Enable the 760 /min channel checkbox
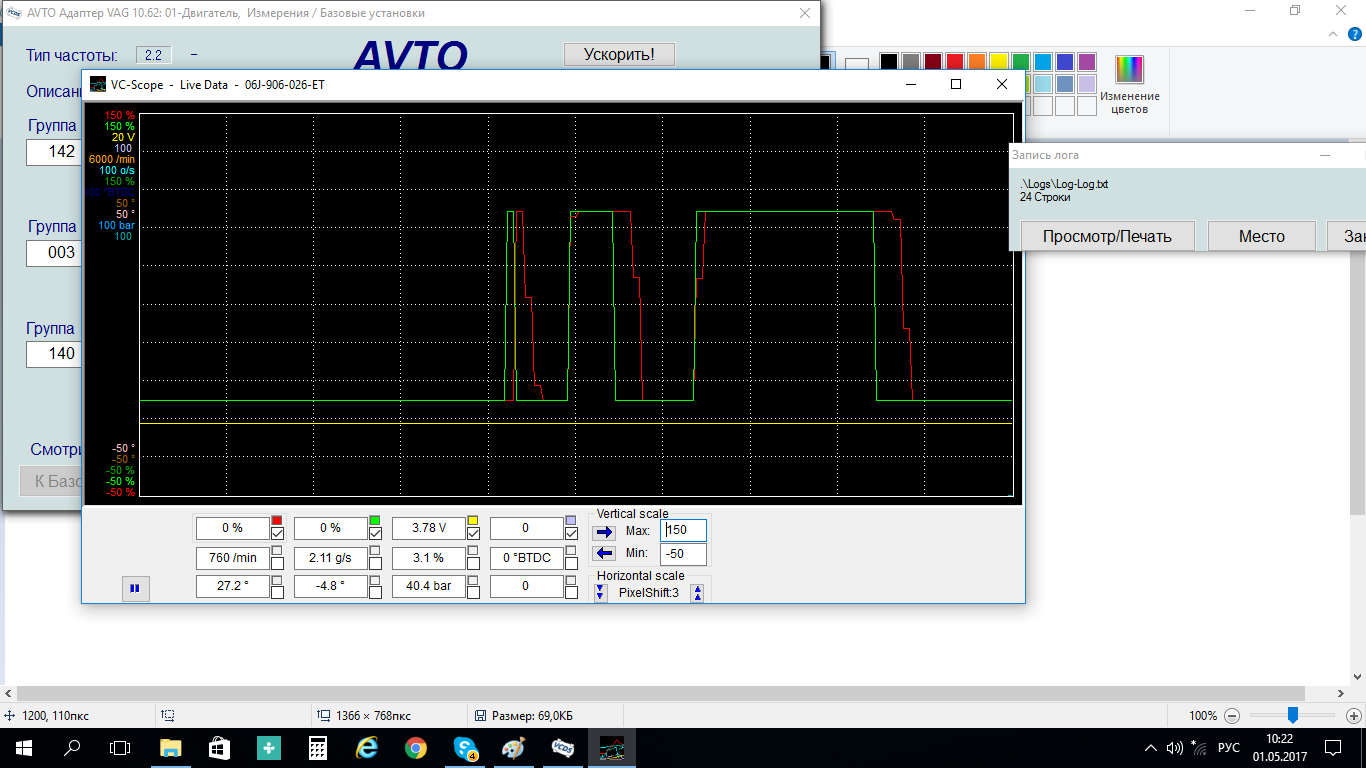The height and width of the screenshot is (768, 1366). 277,563
